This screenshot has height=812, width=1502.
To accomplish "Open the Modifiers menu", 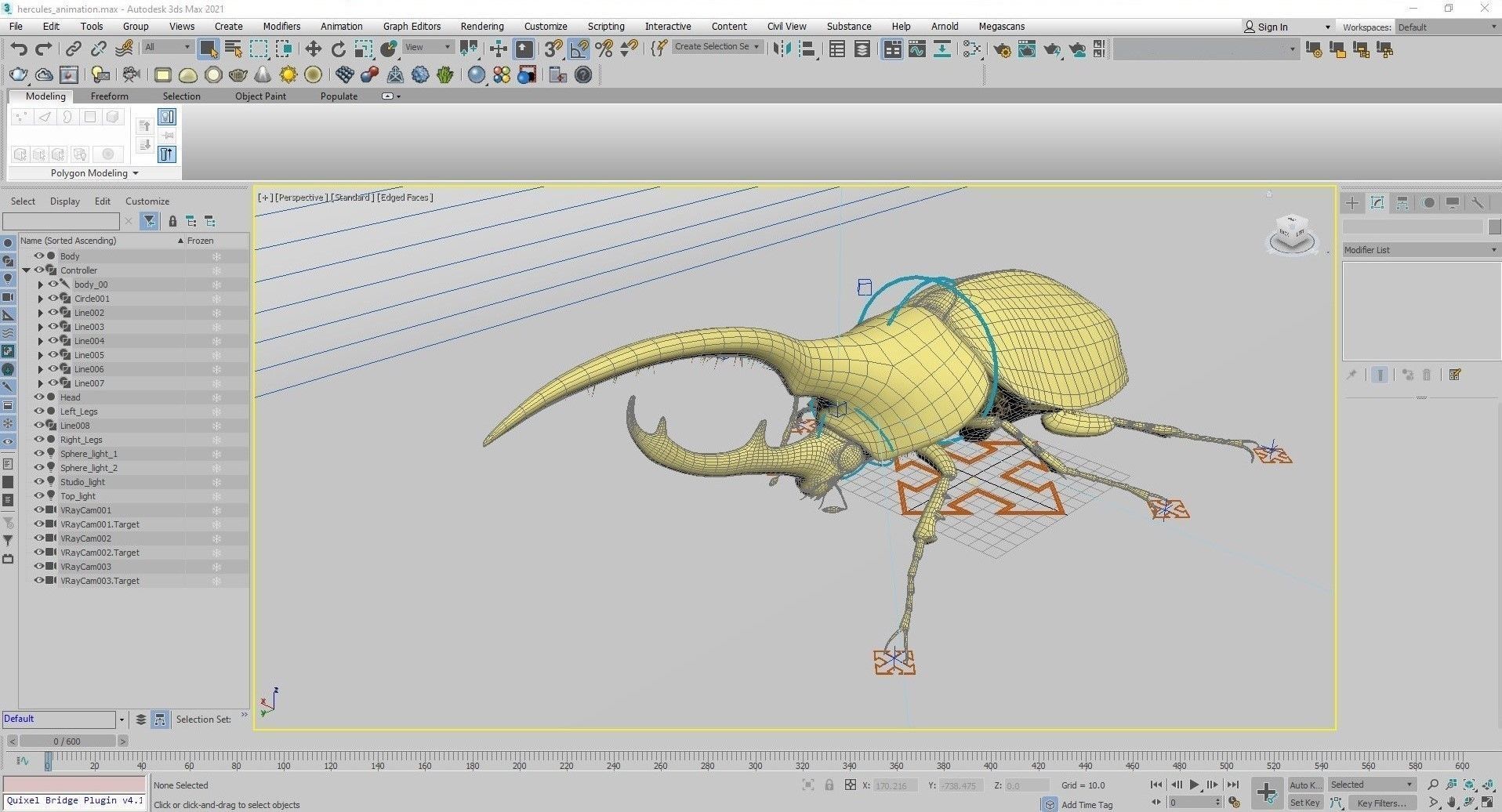I will coord(281,27).
